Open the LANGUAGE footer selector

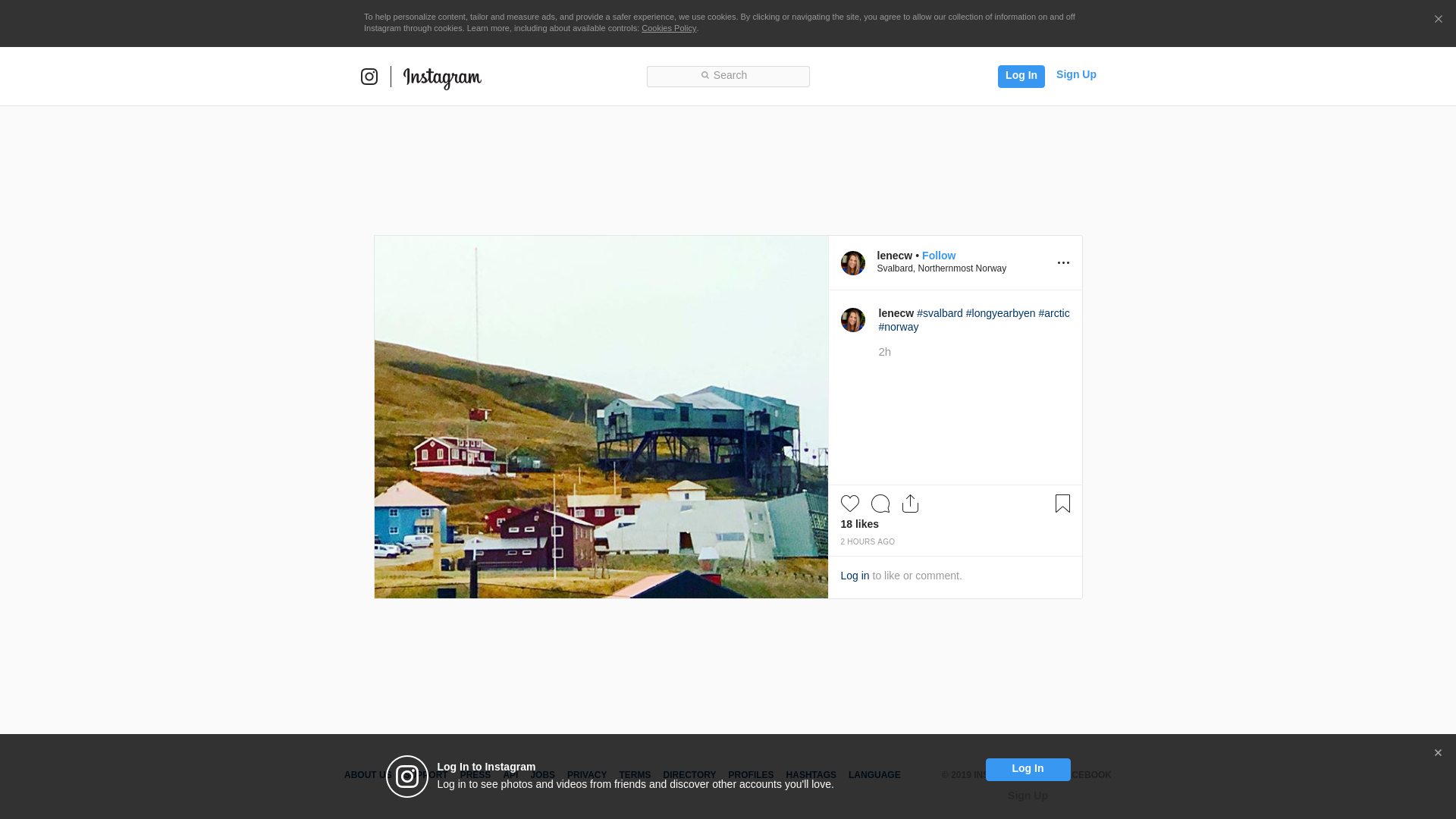point(874,775)
